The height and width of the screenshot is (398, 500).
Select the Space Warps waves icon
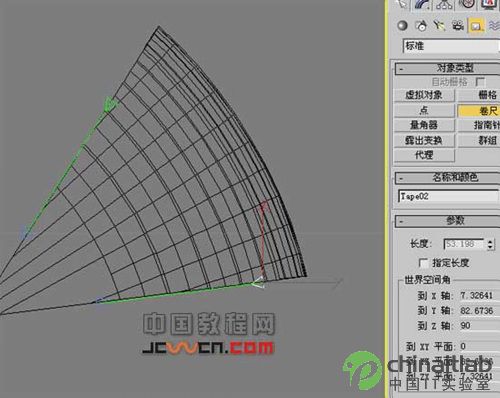(x=495, y=26)
